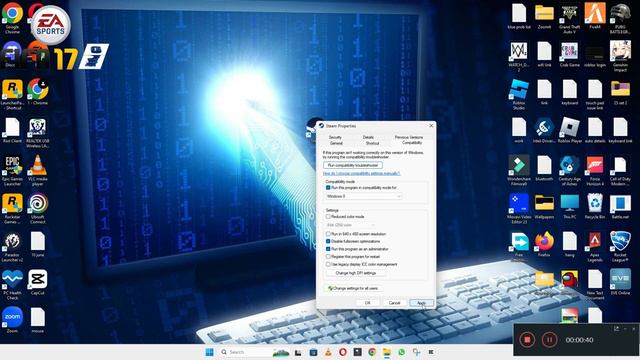The width and height of the screenshot is (640, 360).
Task: Select the Forza Horizon 4 desktop icon
Action: click(x=595, y=169)
